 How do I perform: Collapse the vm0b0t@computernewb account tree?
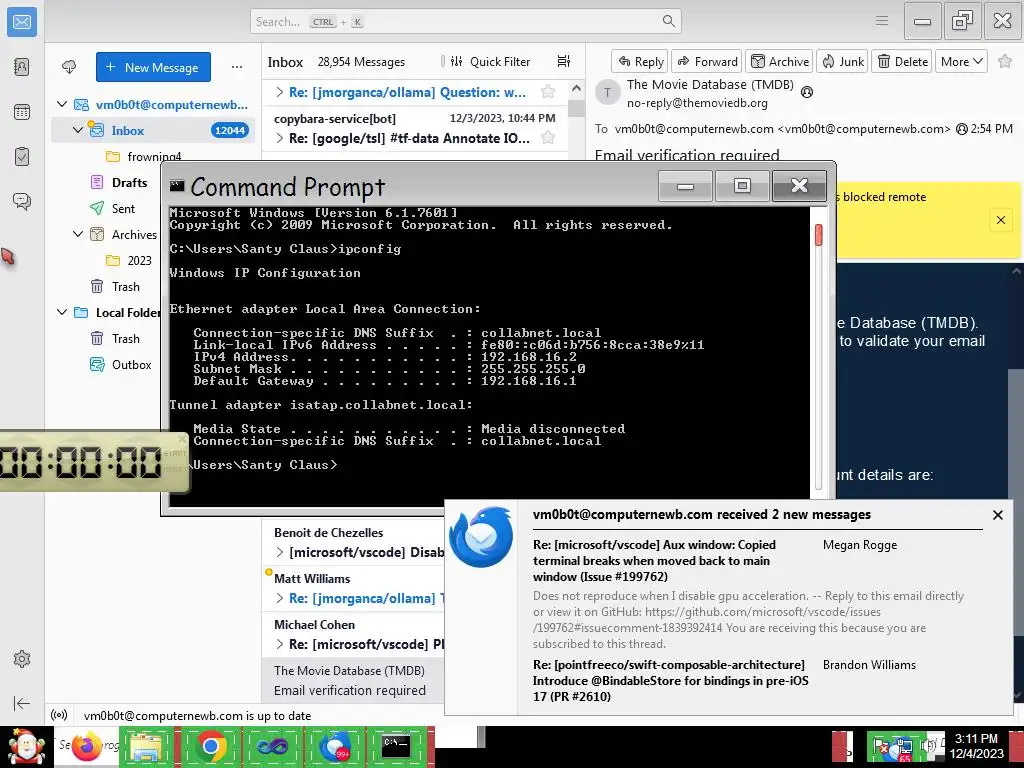tap(62, 104)
